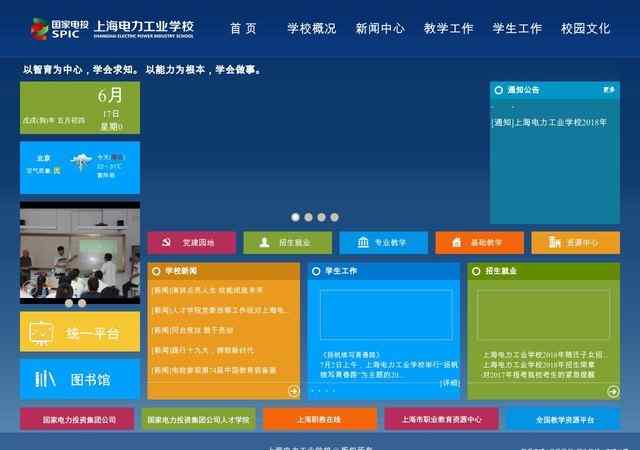Open the 国家电力投资集团公司 link
640x450 pixels.
(x=77, y=419)
